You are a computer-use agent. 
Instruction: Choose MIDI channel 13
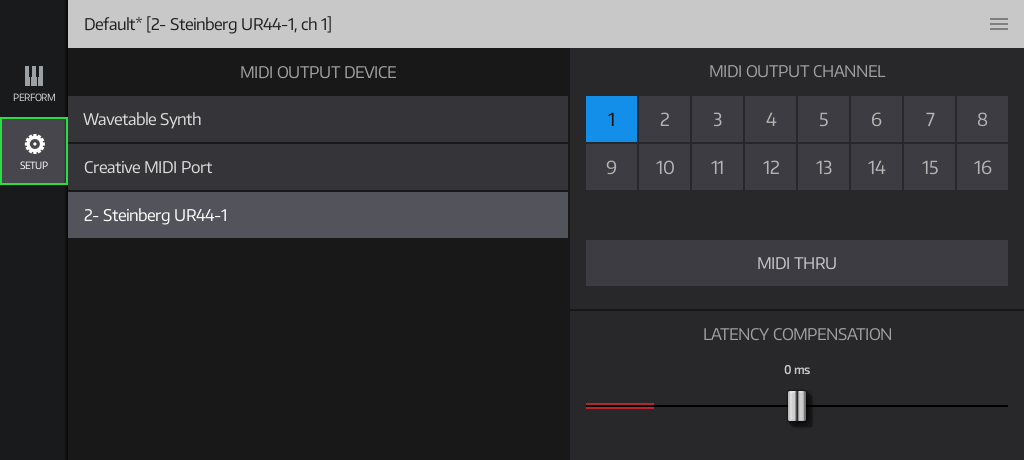click(823, 168)
